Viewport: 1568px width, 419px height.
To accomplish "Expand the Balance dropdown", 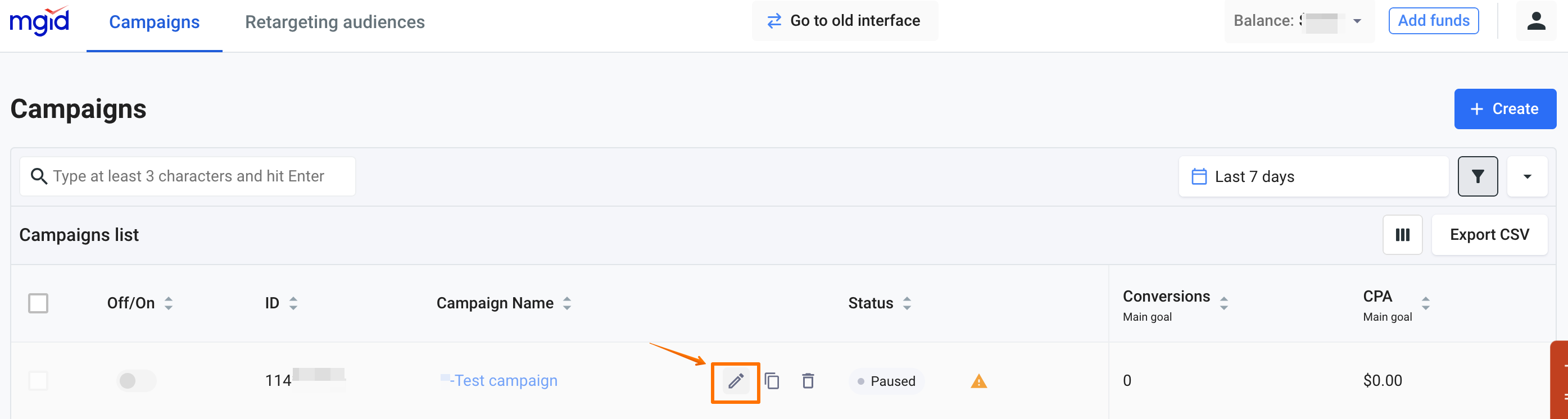I will click(1357, 21).
